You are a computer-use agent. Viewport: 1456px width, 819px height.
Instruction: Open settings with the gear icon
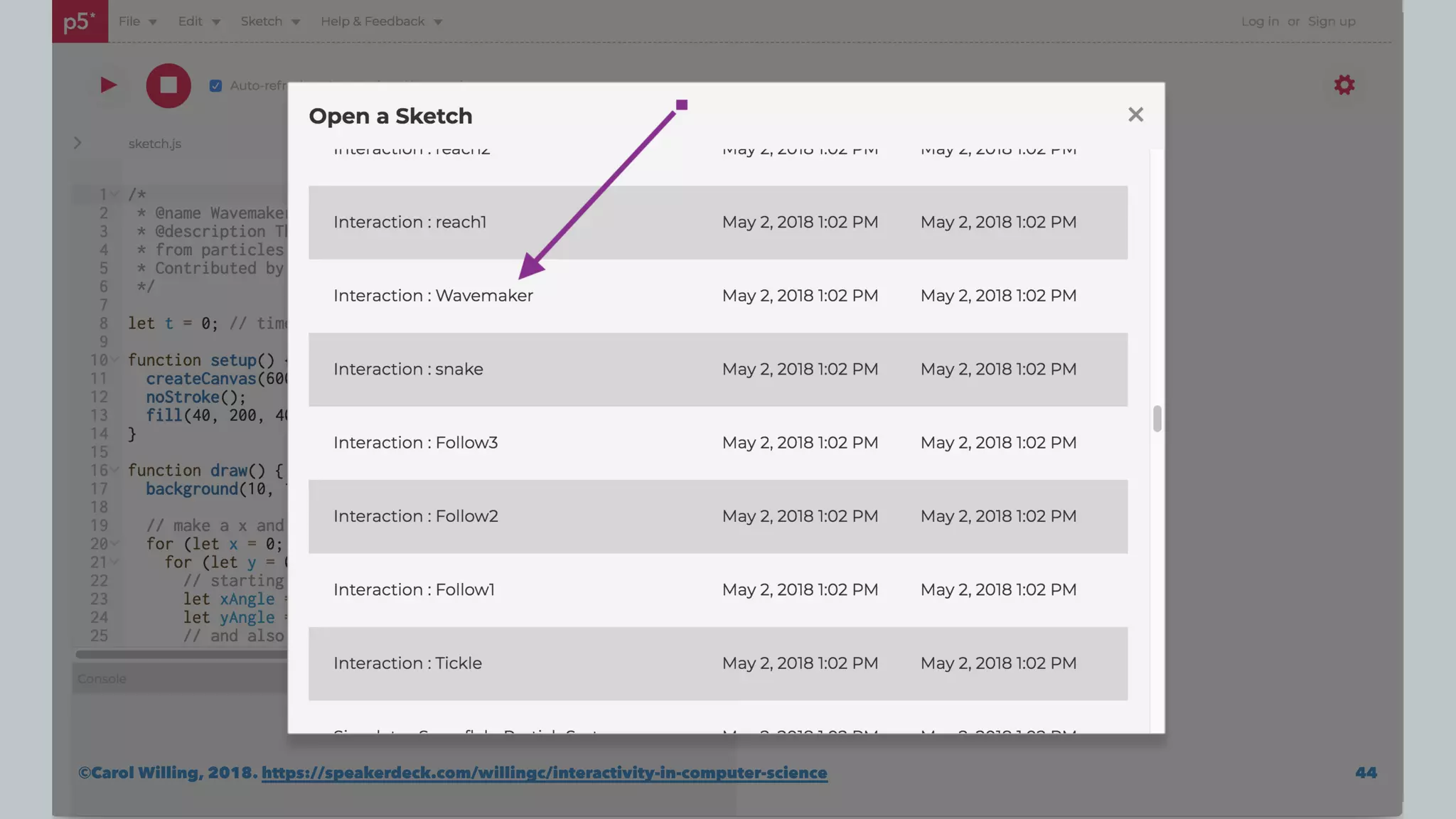tap(1344, 85)
